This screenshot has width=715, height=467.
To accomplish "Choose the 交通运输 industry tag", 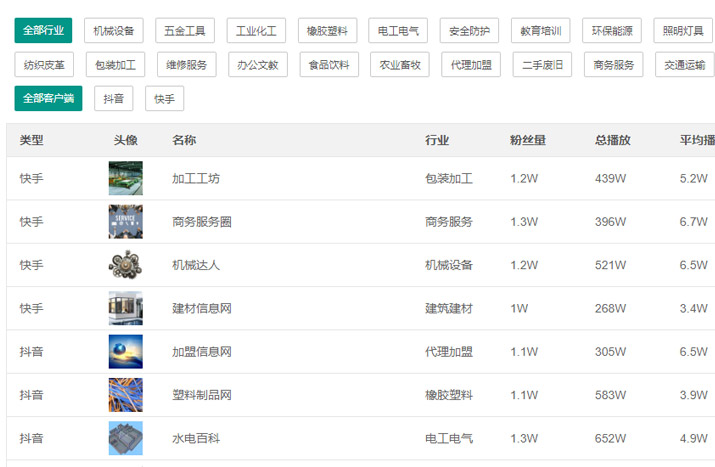I will 685,65.
